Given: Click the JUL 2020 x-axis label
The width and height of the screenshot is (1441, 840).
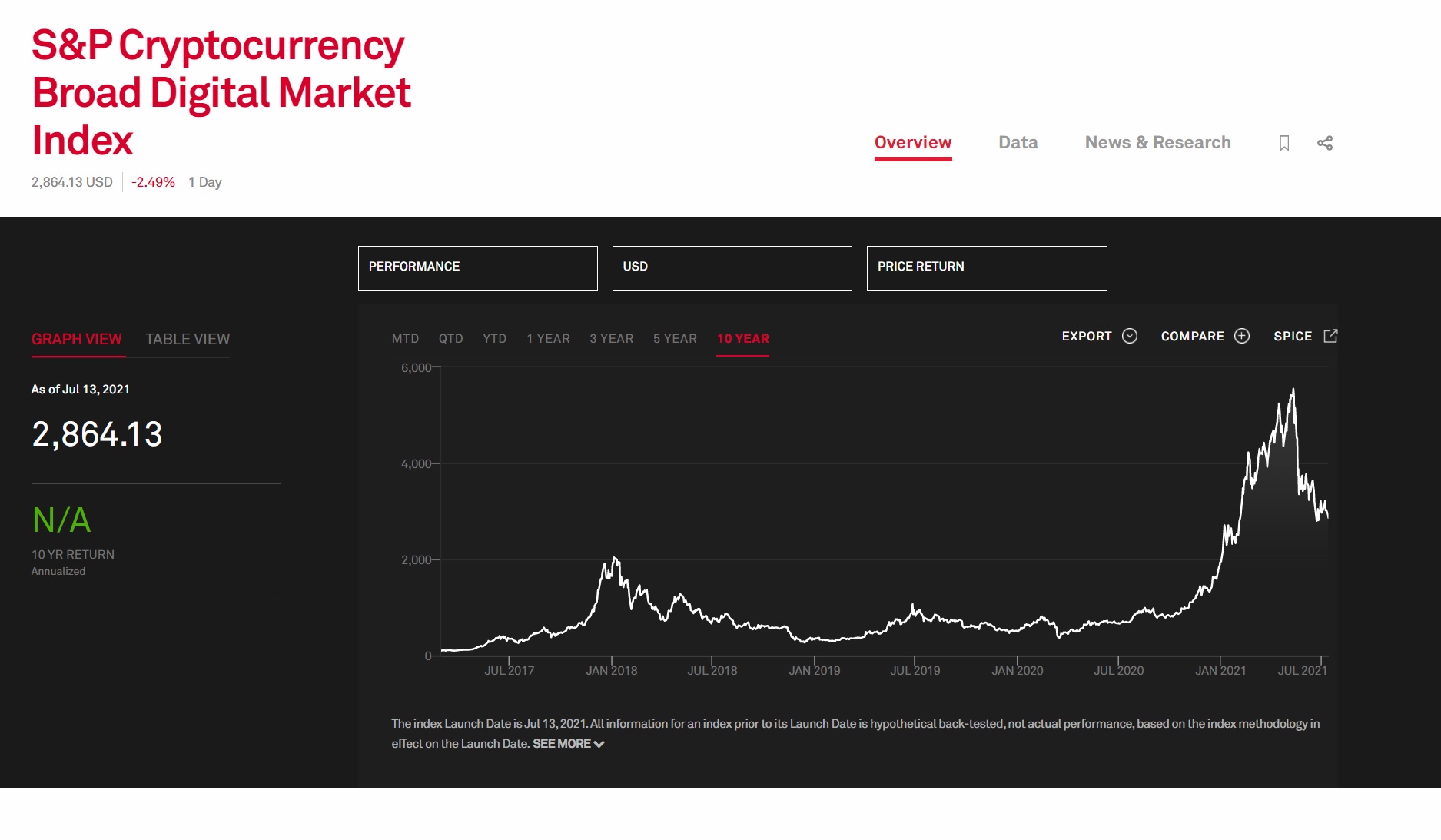Looking at the screenshot, I should [x=1119, y=671].
